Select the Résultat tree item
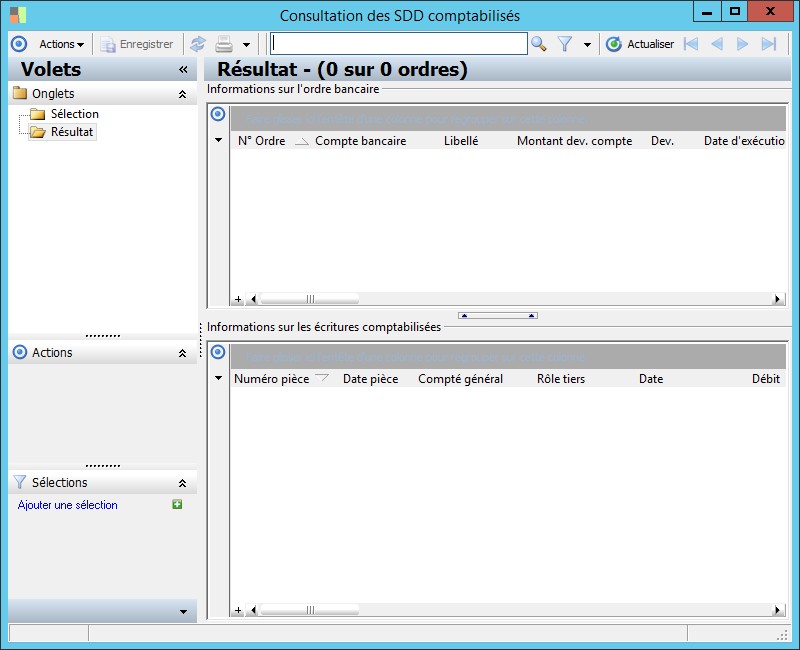The width and height of the screenshot is (800, 650). (x=72, y=132)
